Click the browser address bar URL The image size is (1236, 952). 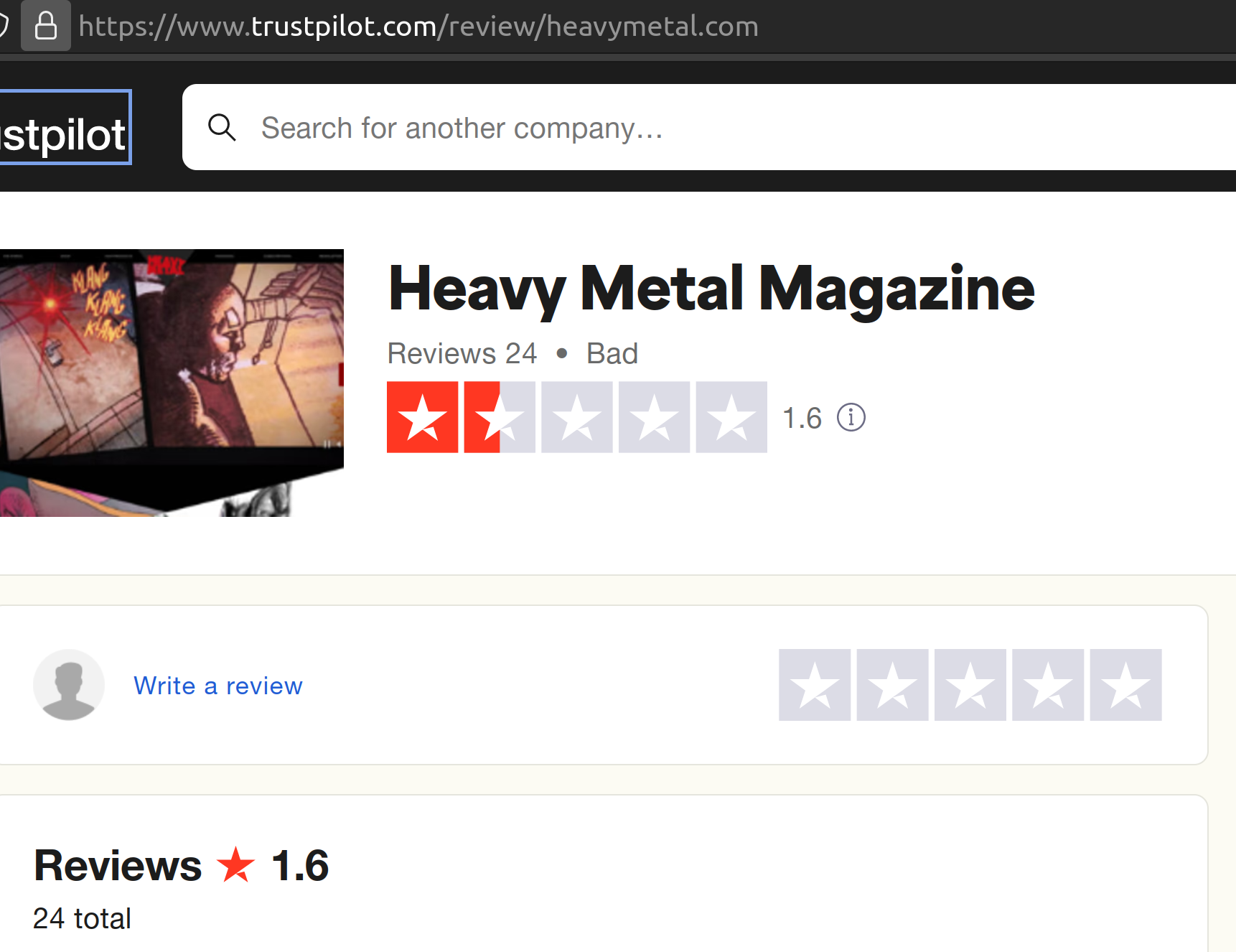click(418, 27)
